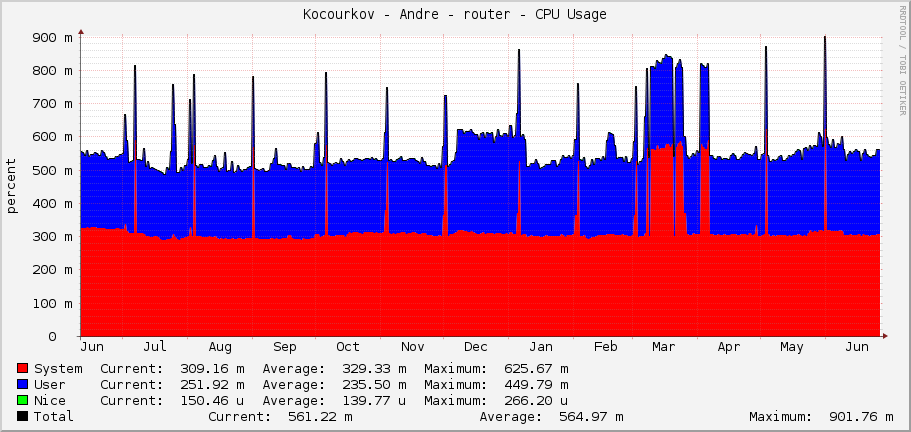The height and width of the screenshot is (432, 911).
Task: Click the 'Mar' x-axis month label
Action: point(663,347)
